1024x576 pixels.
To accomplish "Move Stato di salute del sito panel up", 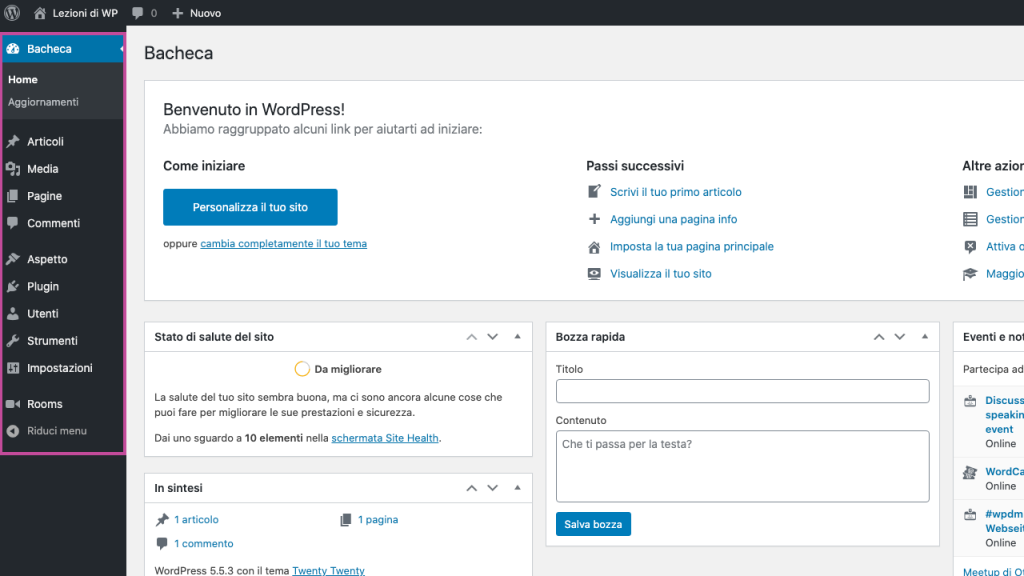I will tap(472, 337).
